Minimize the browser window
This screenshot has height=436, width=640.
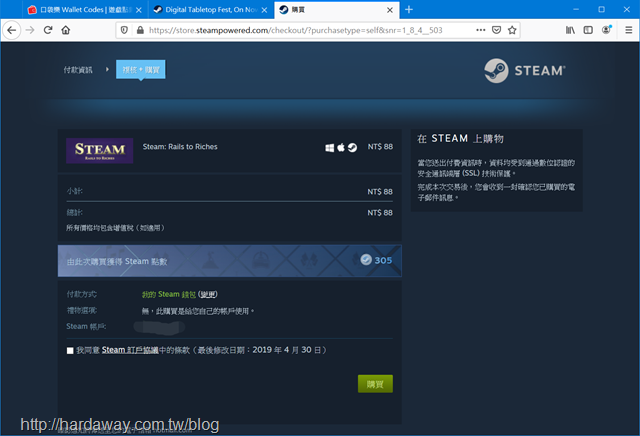click(576, 9)
